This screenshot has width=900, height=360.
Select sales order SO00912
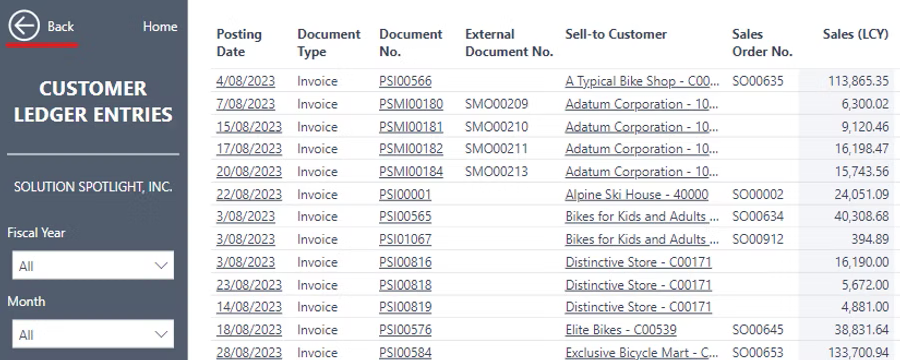(x=758, y=239)
